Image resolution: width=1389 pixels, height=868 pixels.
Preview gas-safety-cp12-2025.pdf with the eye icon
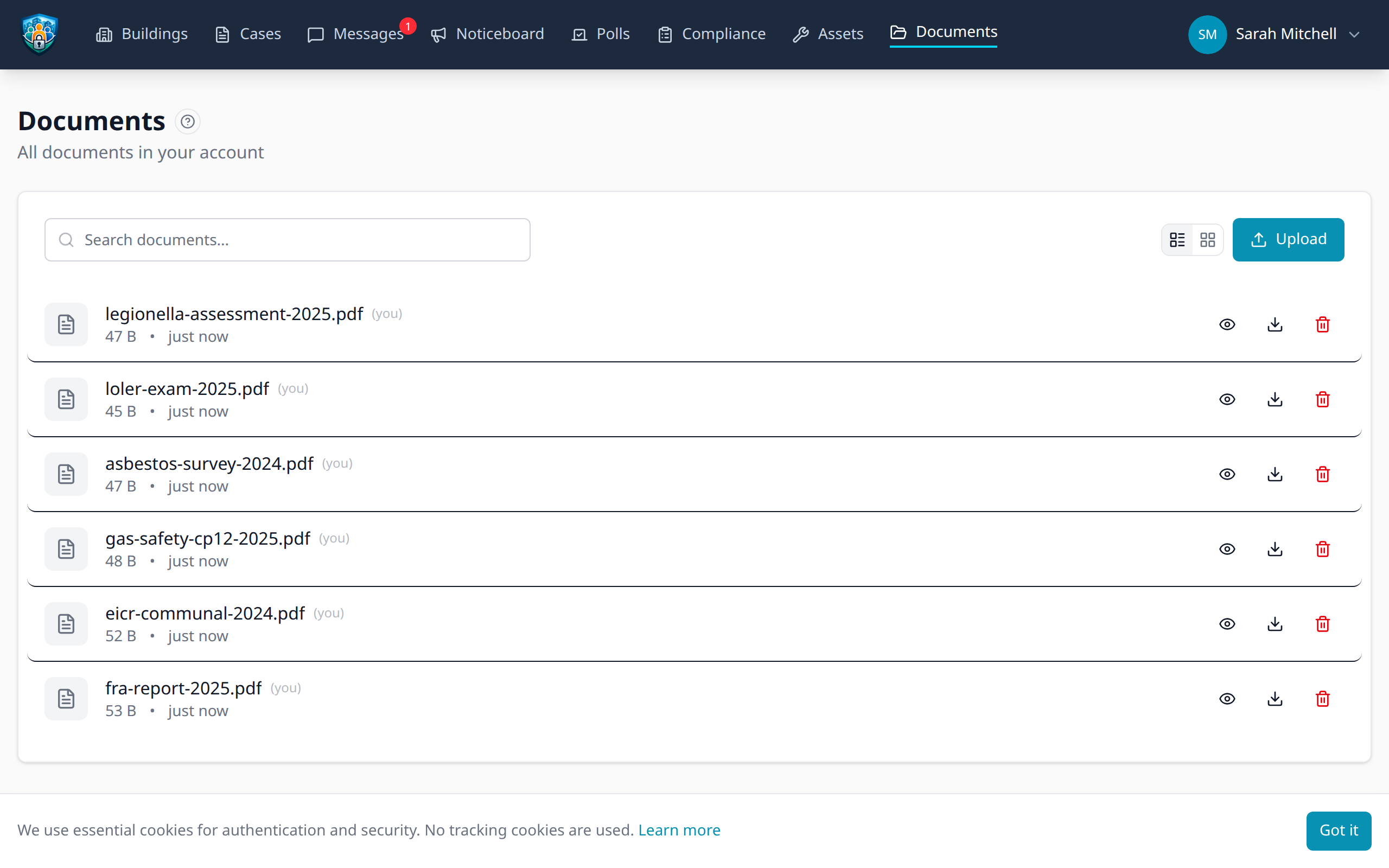tap(1227, 550)
